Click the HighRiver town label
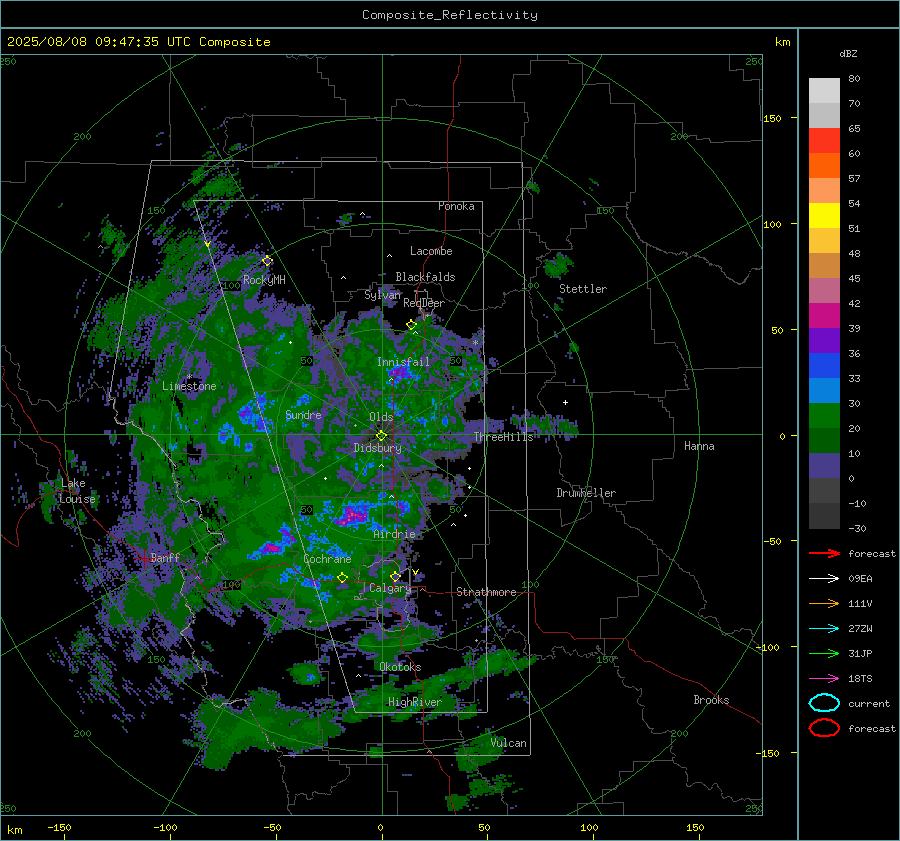This screenshot has width=900, height=841. [415, 702]
